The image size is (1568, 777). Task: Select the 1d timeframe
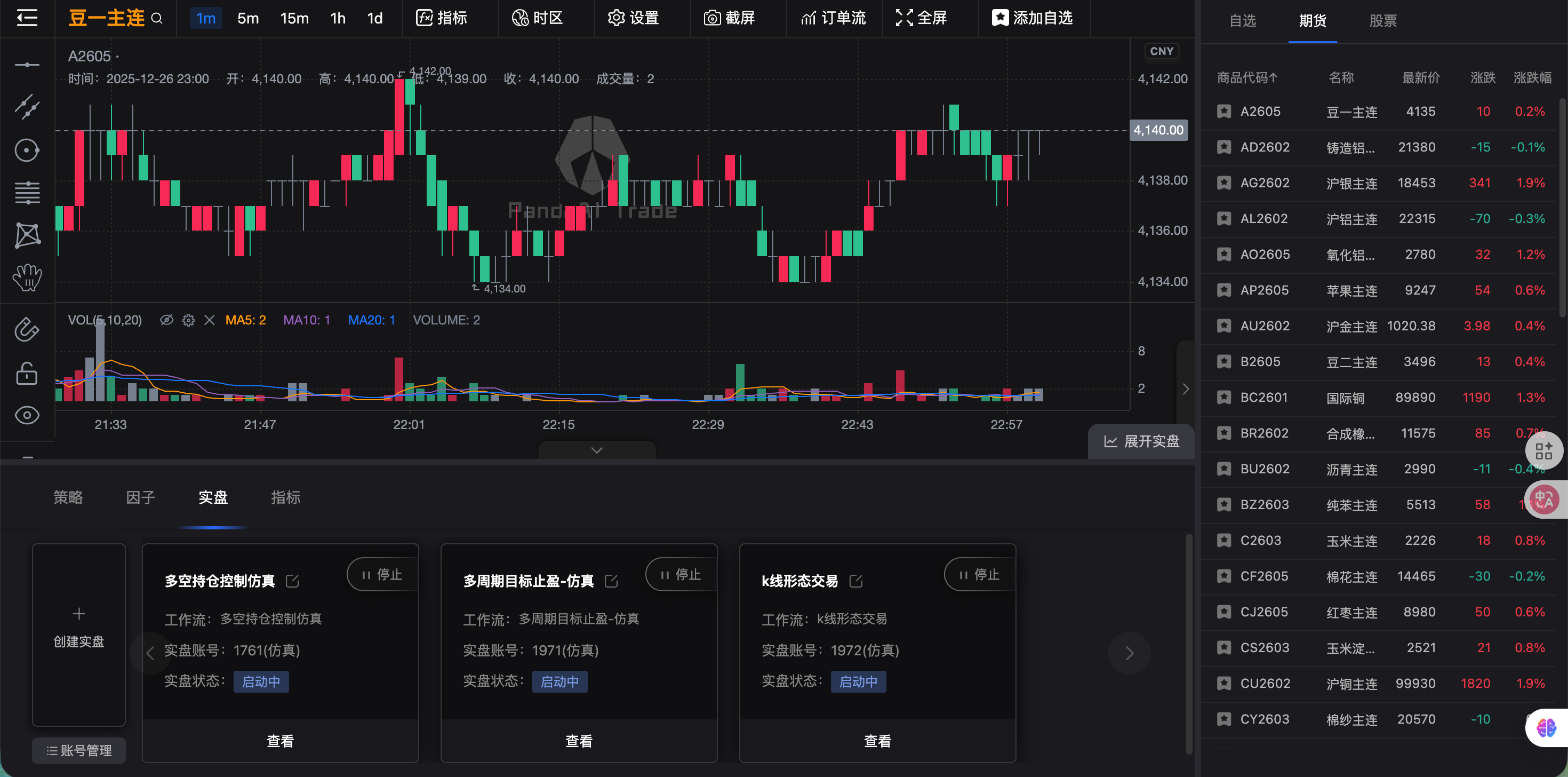point(375,18)
